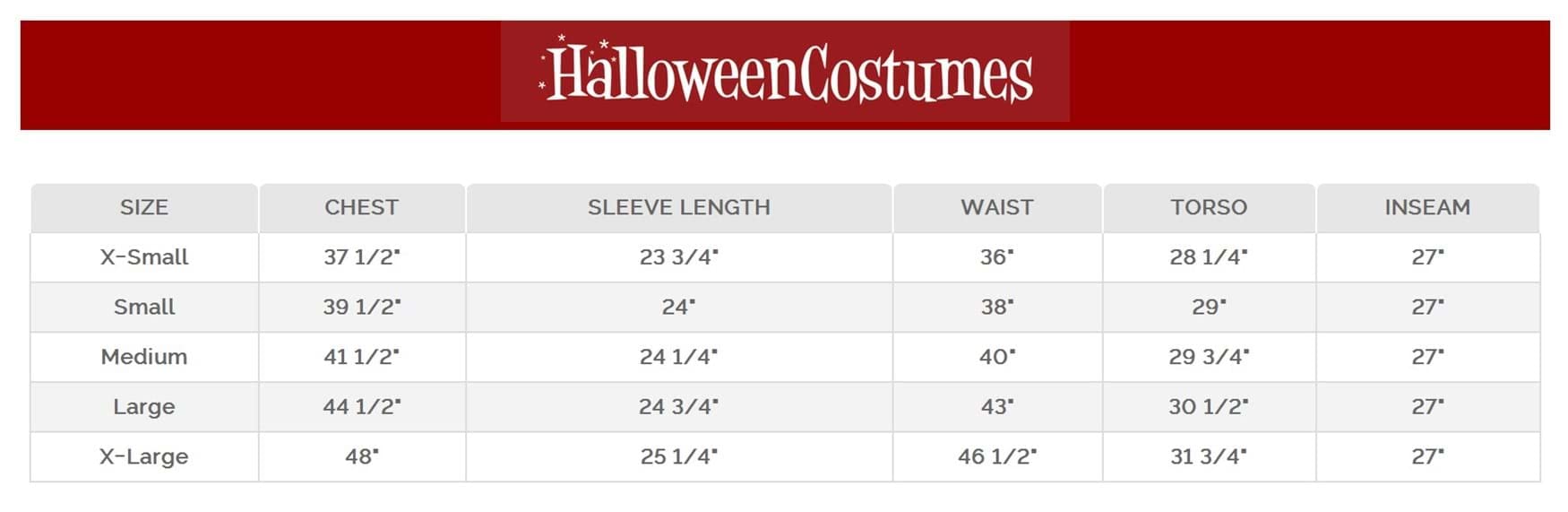This screenshot has width=1568, height=512.
Task: Select the Medium size row label
Action: 144,357
